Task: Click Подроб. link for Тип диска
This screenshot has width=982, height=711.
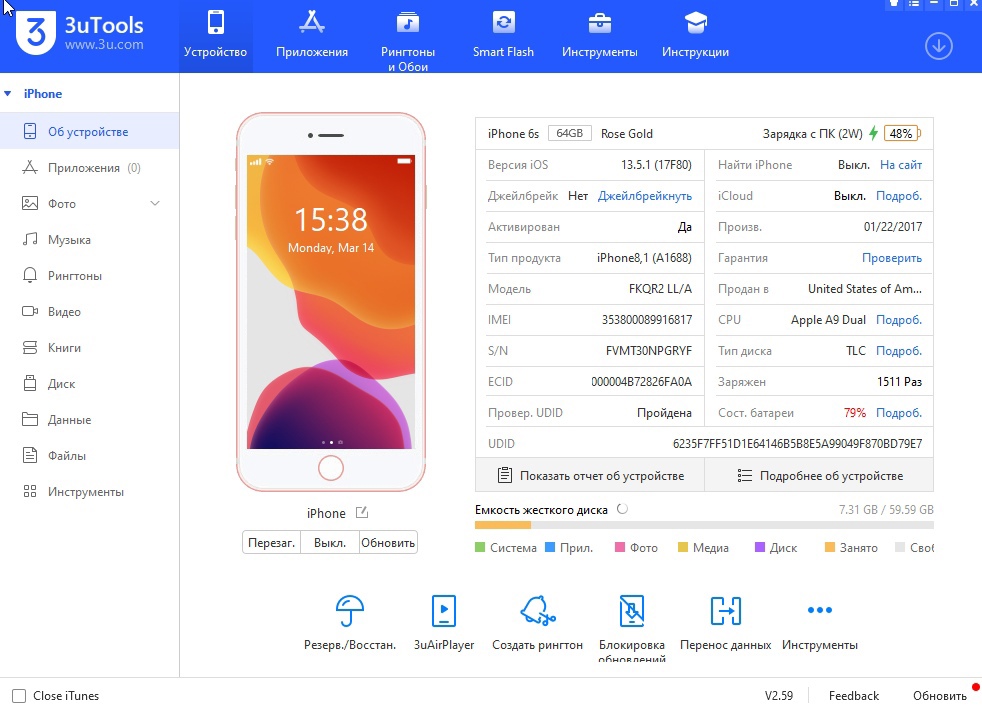Action: pos(899,351)
